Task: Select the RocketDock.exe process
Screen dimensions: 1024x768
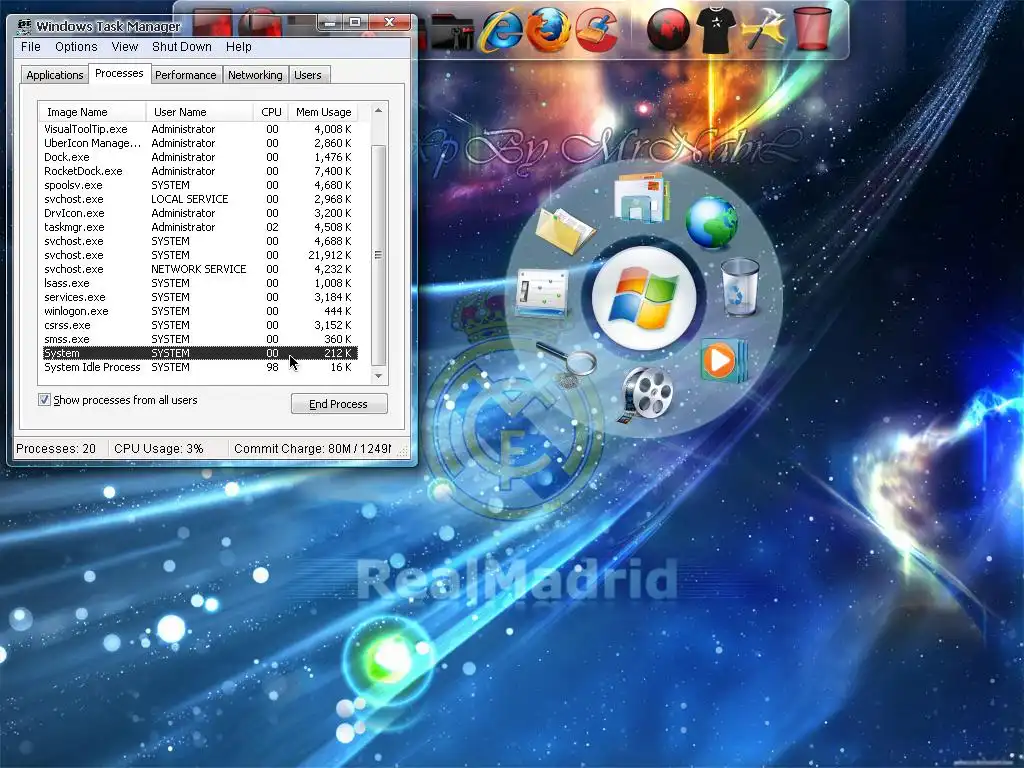Action: [199, 171]
